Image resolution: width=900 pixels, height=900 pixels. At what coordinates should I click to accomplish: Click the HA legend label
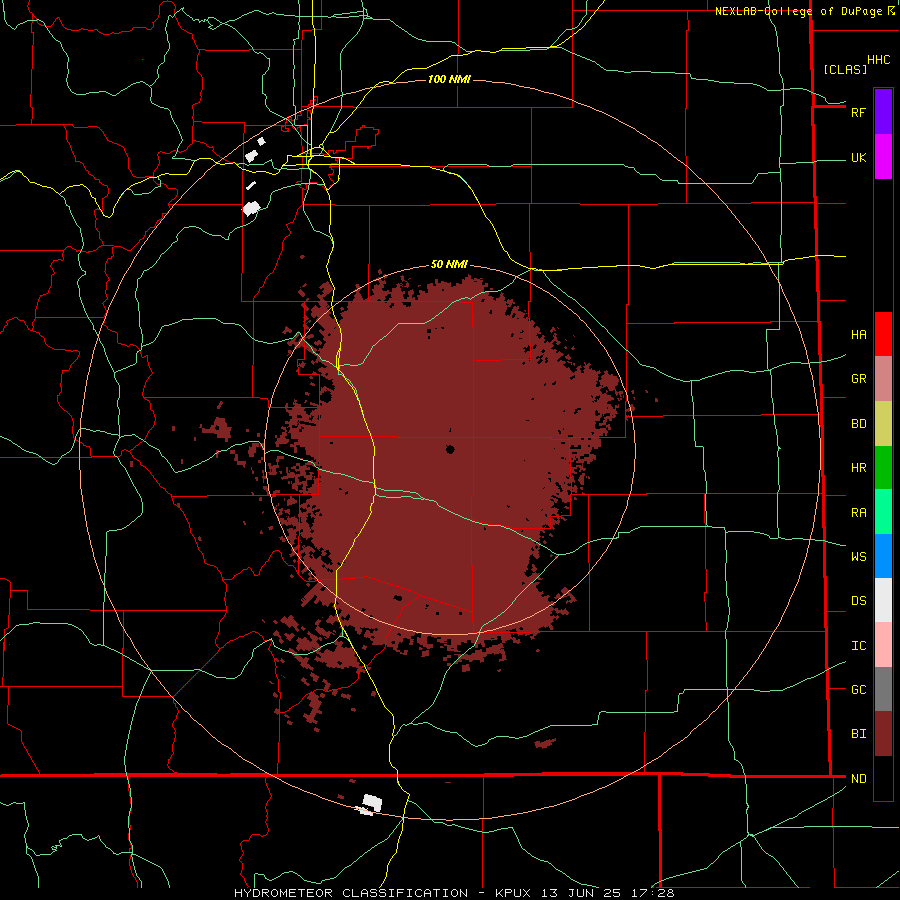(858, 334)
